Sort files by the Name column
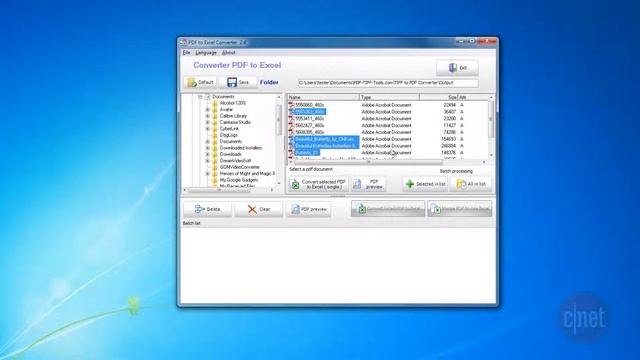The height and width of the screenshot is (360, 640). click(323, 98)
